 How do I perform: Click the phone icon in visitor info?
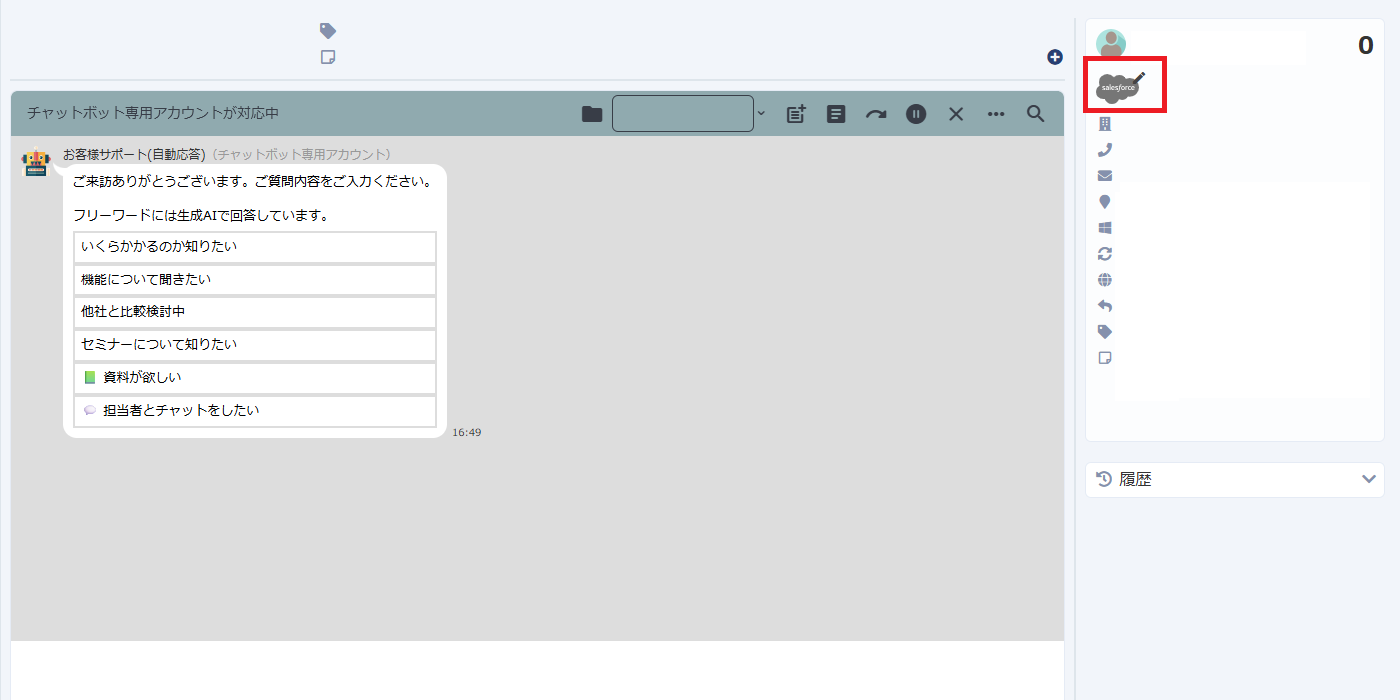tap(1105, 150)
